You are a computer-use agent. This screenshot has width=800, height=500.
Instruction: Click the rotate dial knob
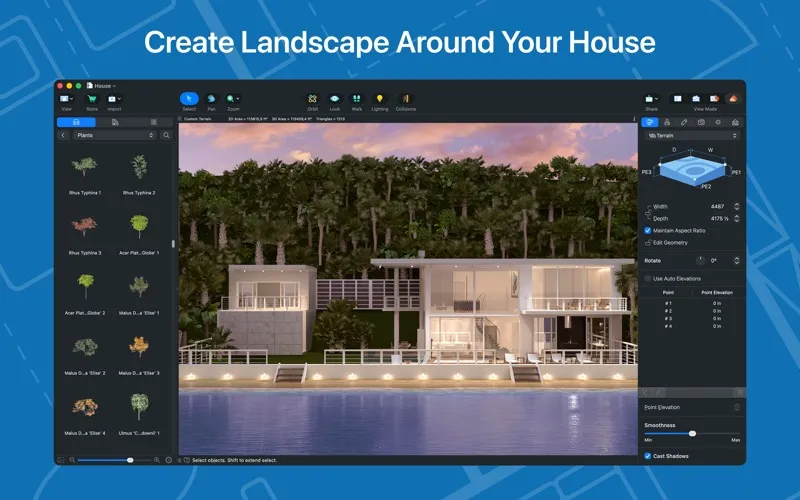[700, 260]
